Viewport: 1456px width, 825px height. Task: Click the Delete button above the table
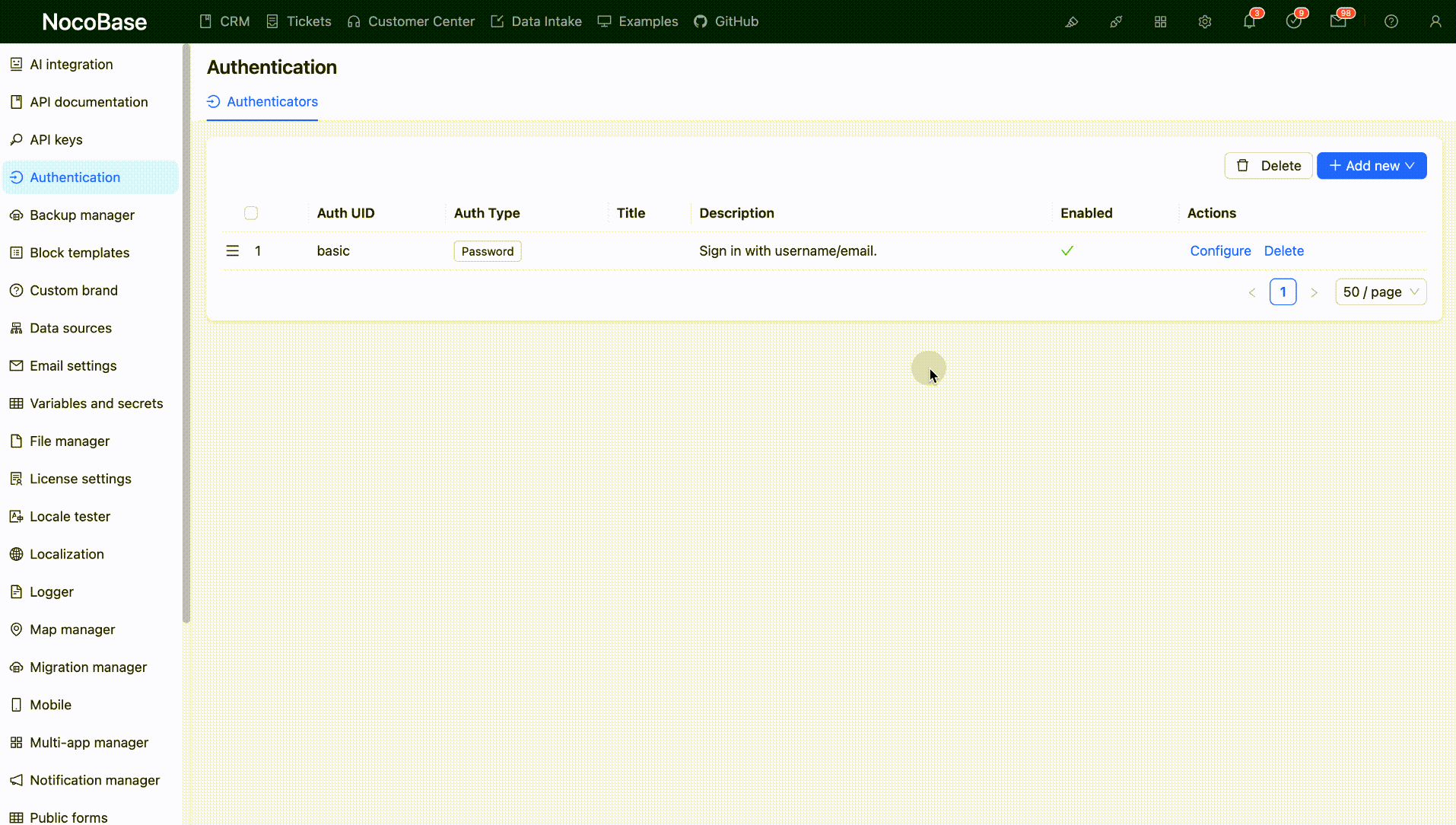pos(1267,165)
